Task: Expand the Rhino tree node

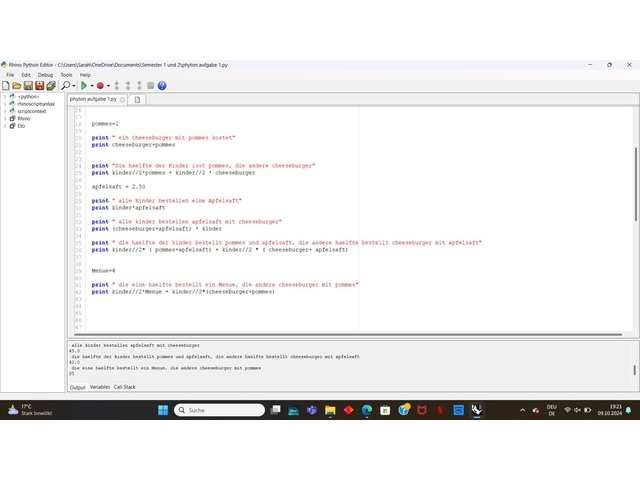Action: [5, 119]
